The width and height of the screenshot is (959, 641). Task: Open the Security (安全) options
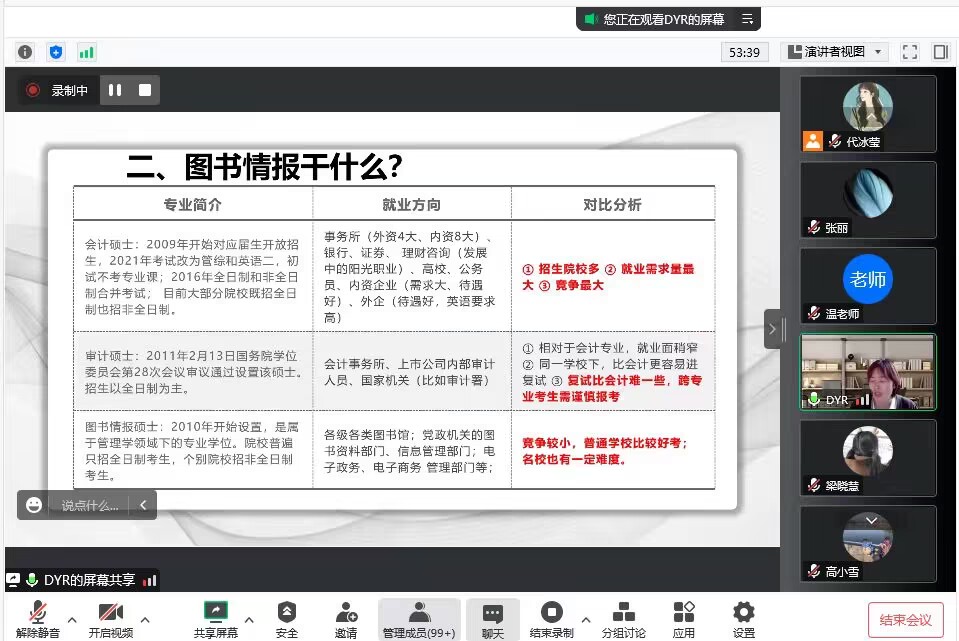coord(287,619)
